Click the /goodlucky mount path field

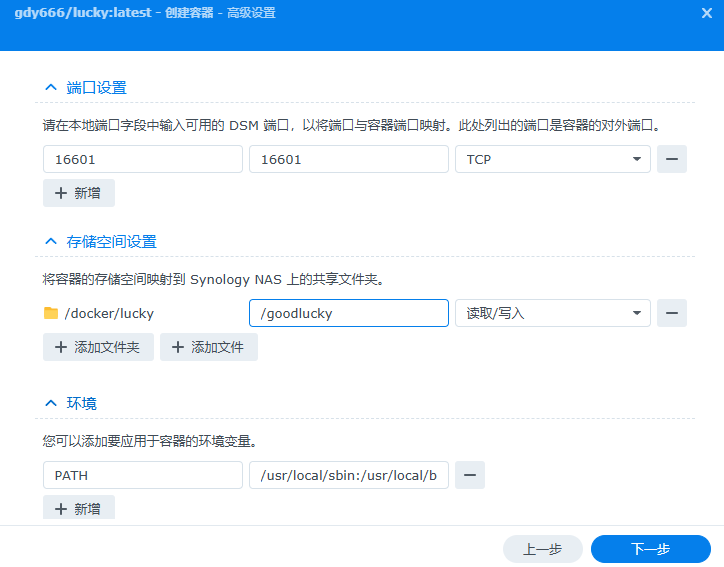(x=348, y=313)
